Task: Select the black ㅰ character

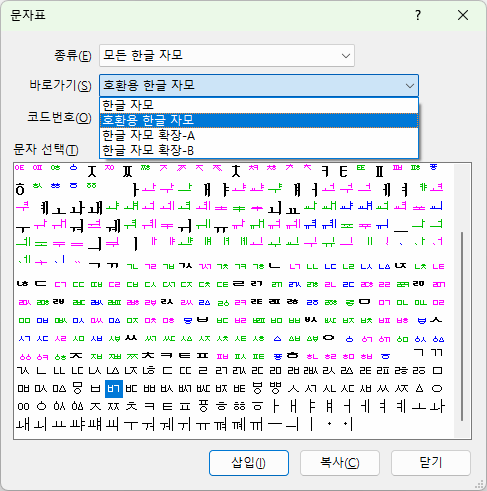Action: (59, 389)
